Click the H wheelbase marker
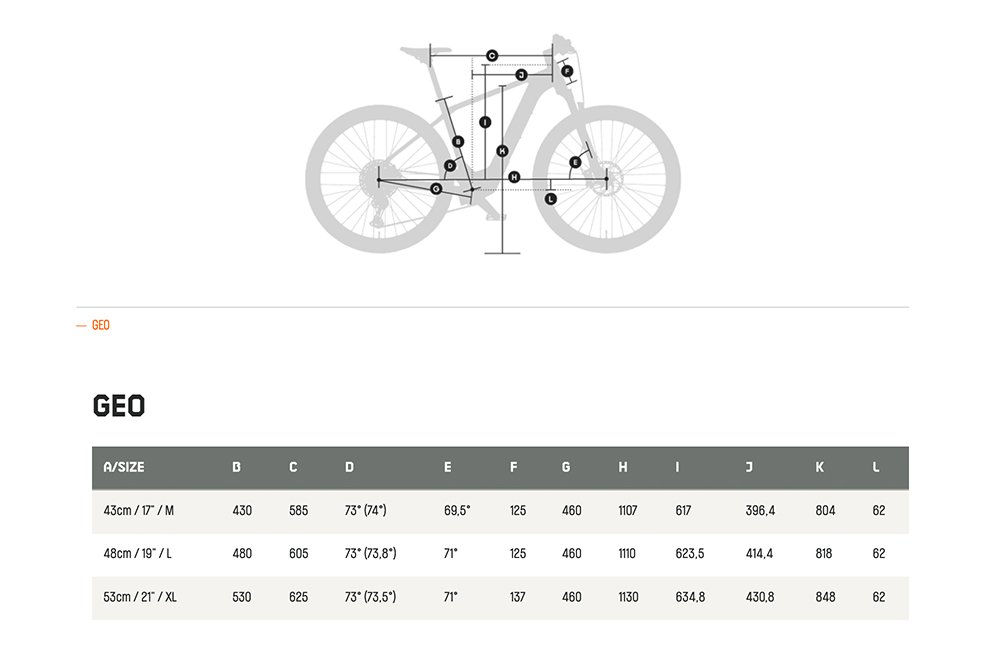 coord(514,177)
